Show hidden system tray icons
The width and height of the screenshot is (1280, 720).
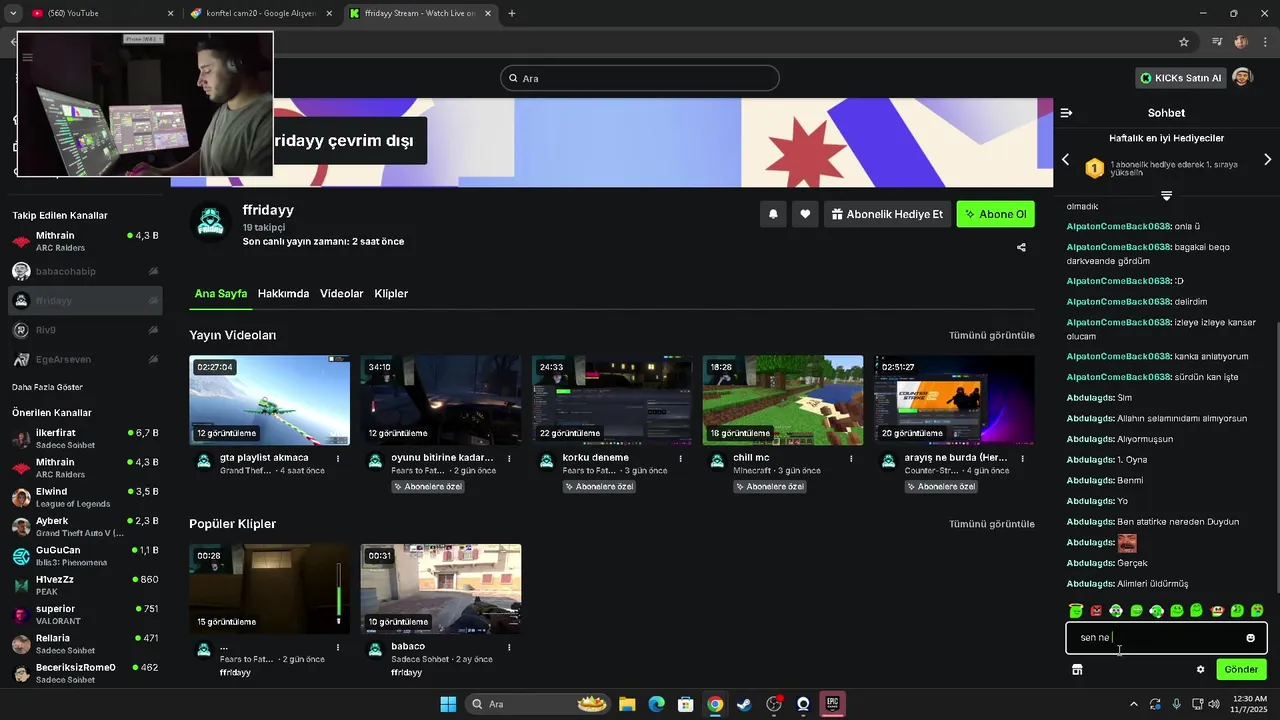coord(1133,704)
